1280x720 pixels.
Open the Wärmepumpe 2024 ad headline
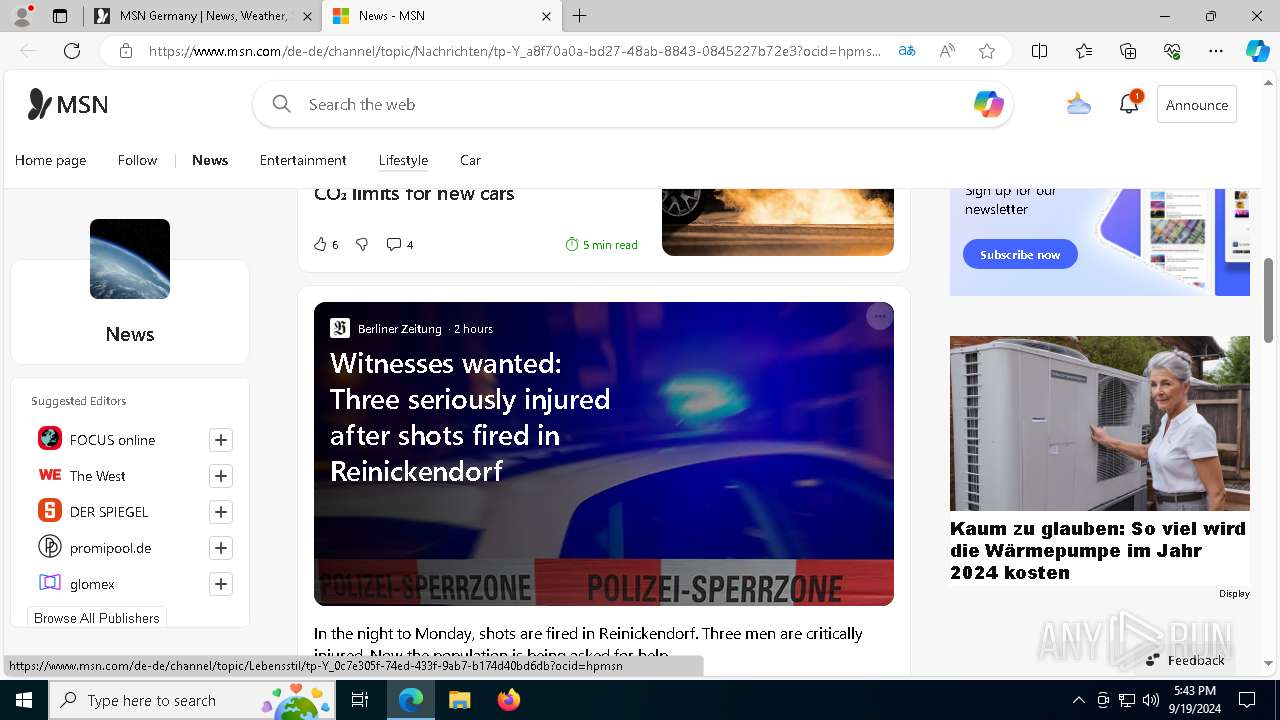tap(1098, 550)
